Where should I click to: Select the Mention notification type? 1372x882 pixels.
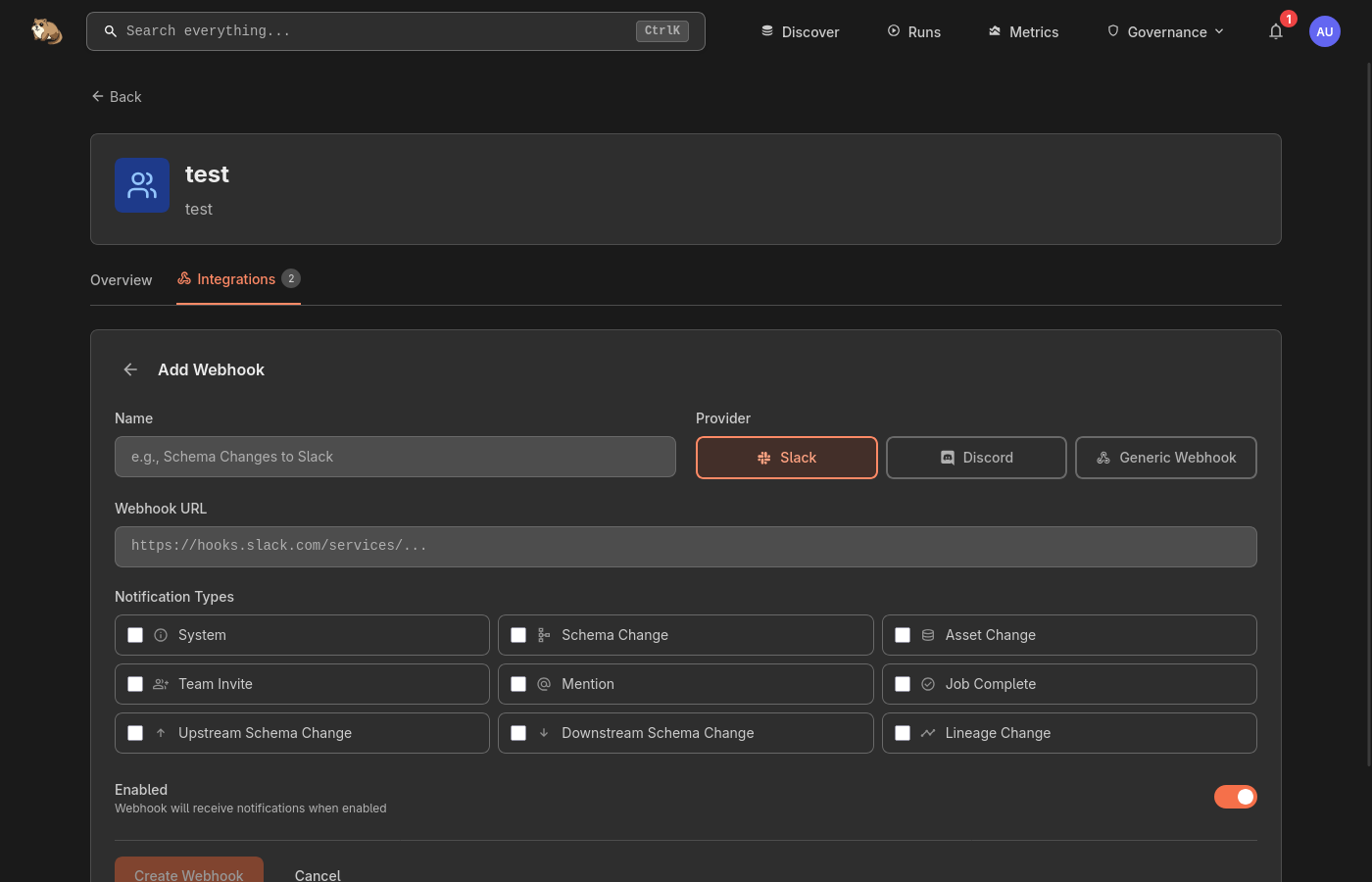pyautogui.click(x=518, y=684)
